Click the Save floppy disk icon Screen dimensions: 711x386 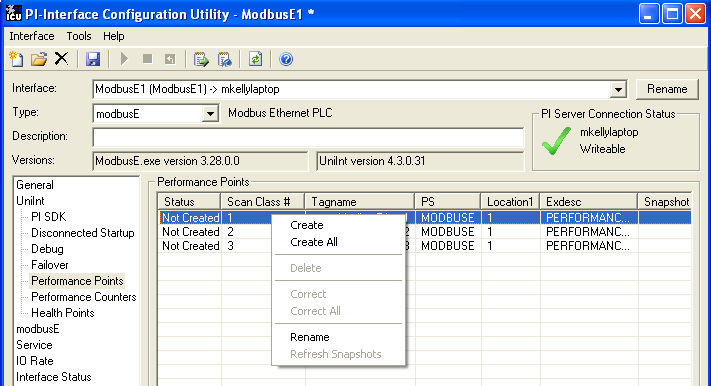point(93,59)
